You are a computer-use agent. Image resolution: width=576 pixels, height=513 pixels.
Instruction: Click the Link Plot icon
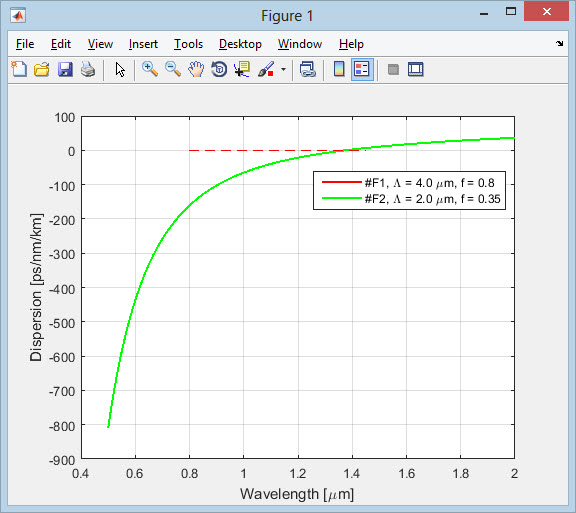tap(307, 69)
